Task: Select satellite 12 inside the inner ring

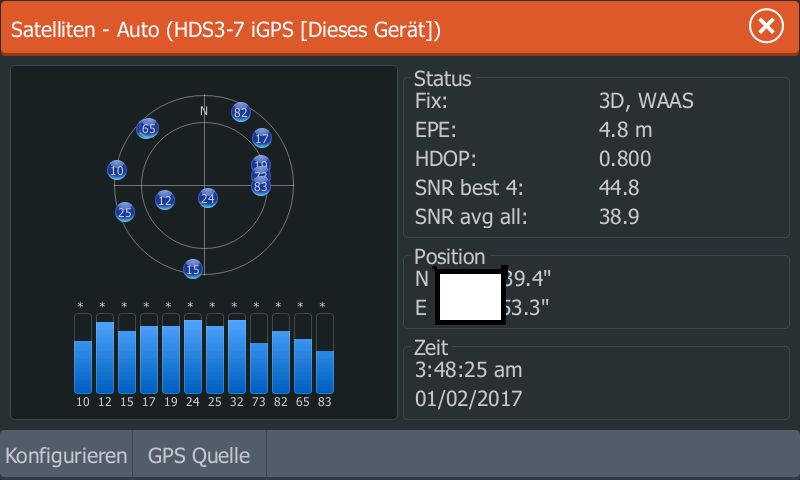Action: coord(165,200)
